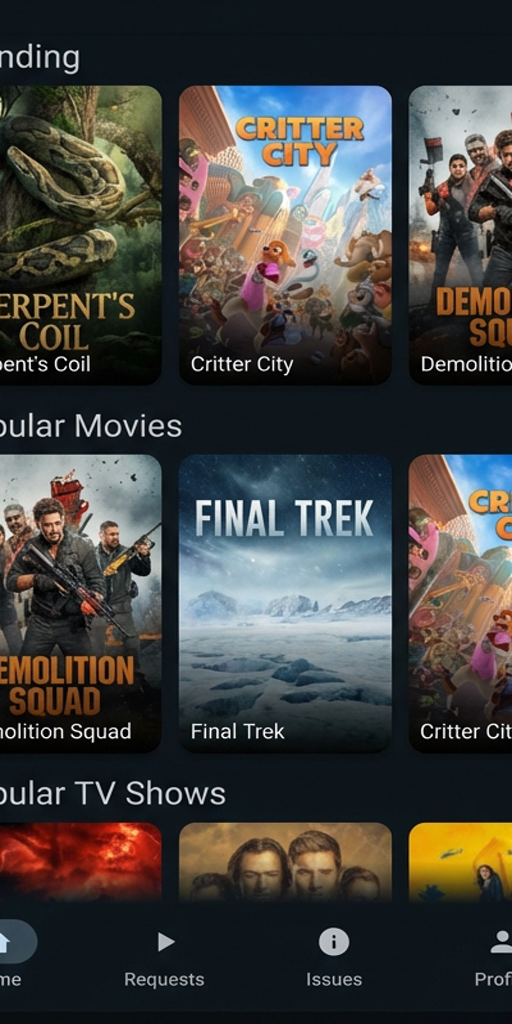Select the Issues tab label
Viewport: 512px width, 1024px height.
334,980
